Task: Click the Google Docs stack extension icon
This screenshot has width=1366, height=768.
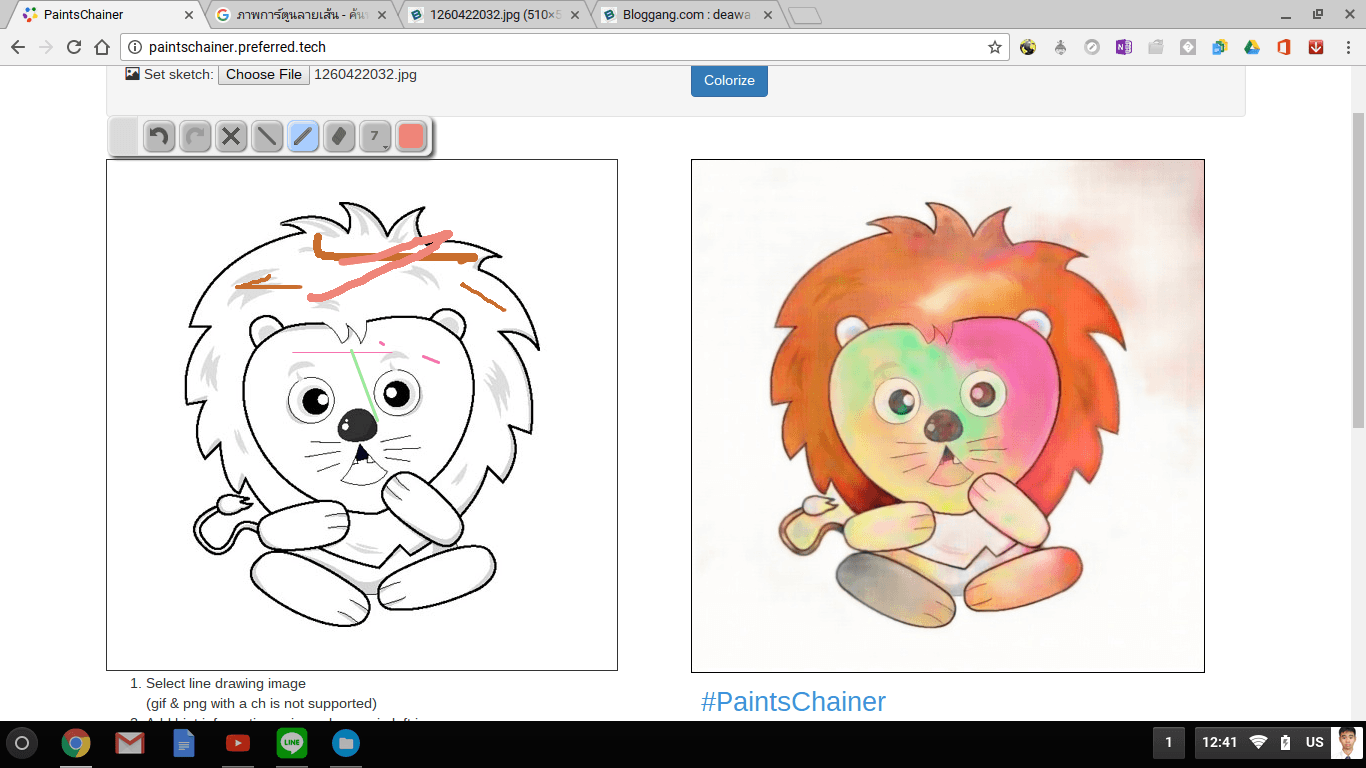Action: click(1220, 47)
